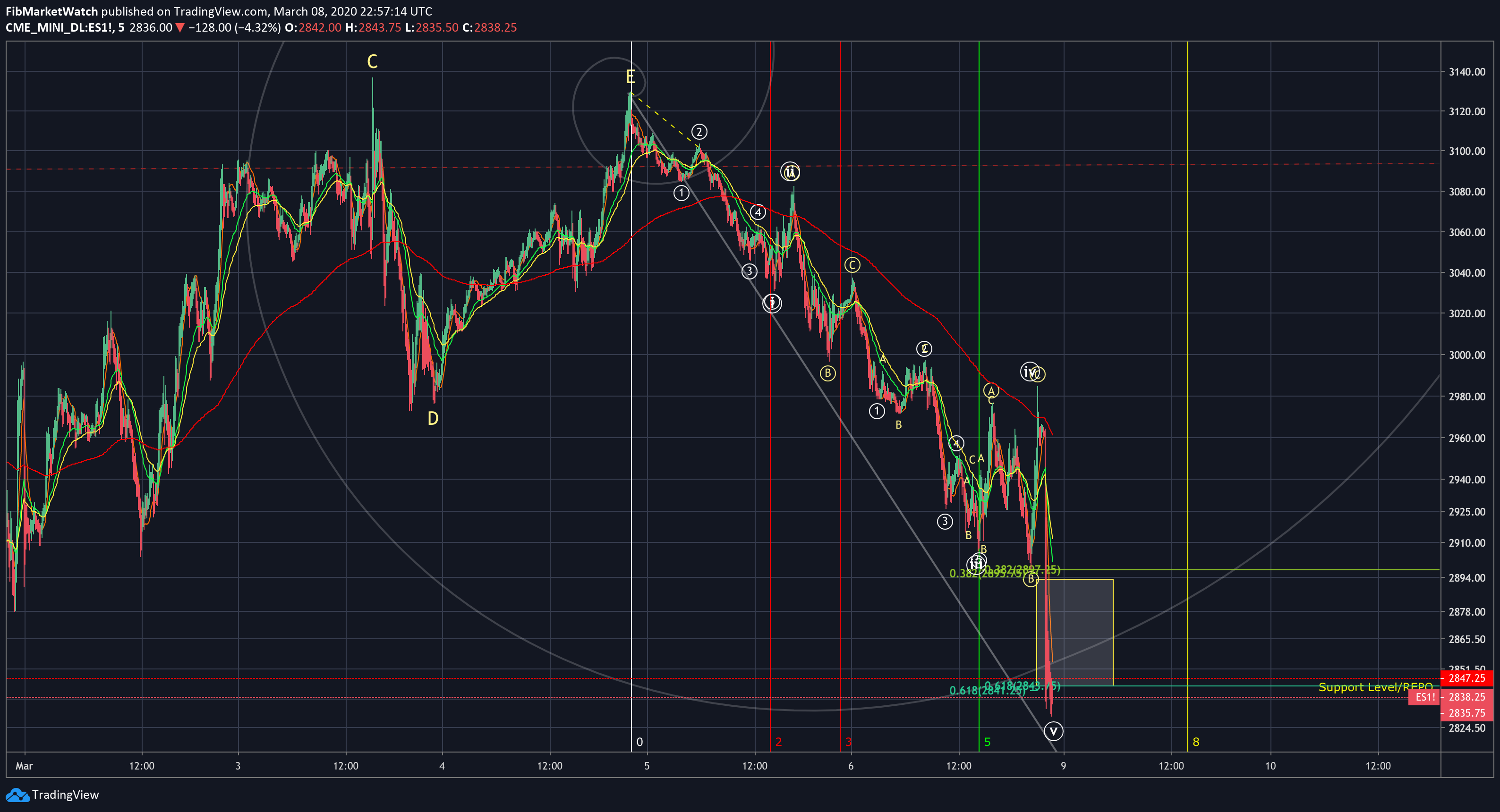Click the 9 date label on time axis
This screenshot has height=812, width=1500.
tap(1063, 766)
